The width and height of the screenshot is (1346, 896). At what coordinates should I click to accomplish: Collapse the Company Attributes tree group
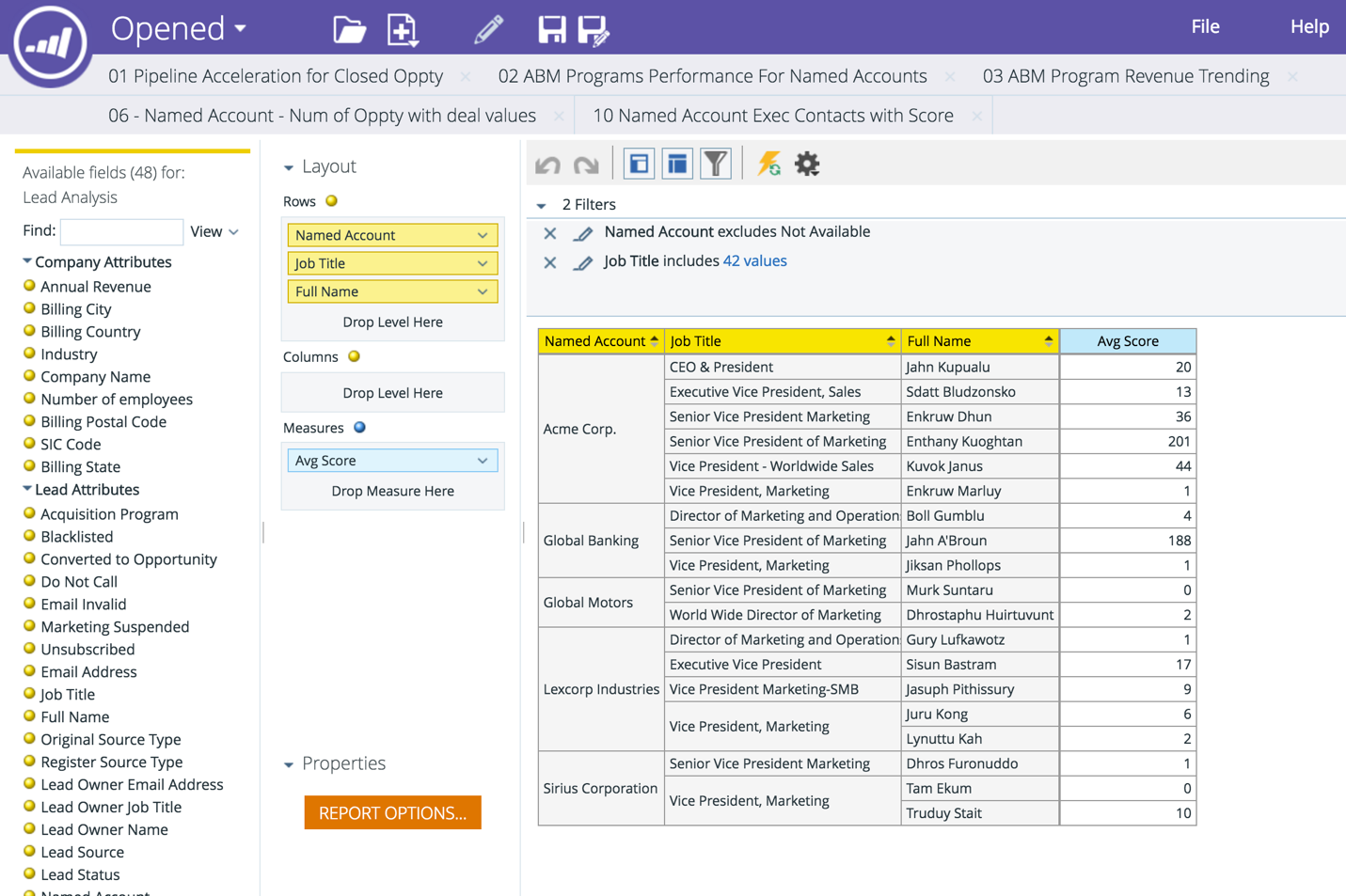[27, 261]
